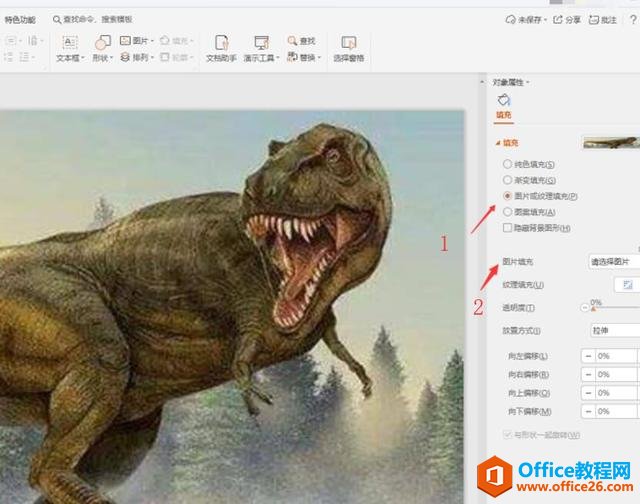
Task: Click the 查找 (find) button
Action: click(x=301, y=40)
